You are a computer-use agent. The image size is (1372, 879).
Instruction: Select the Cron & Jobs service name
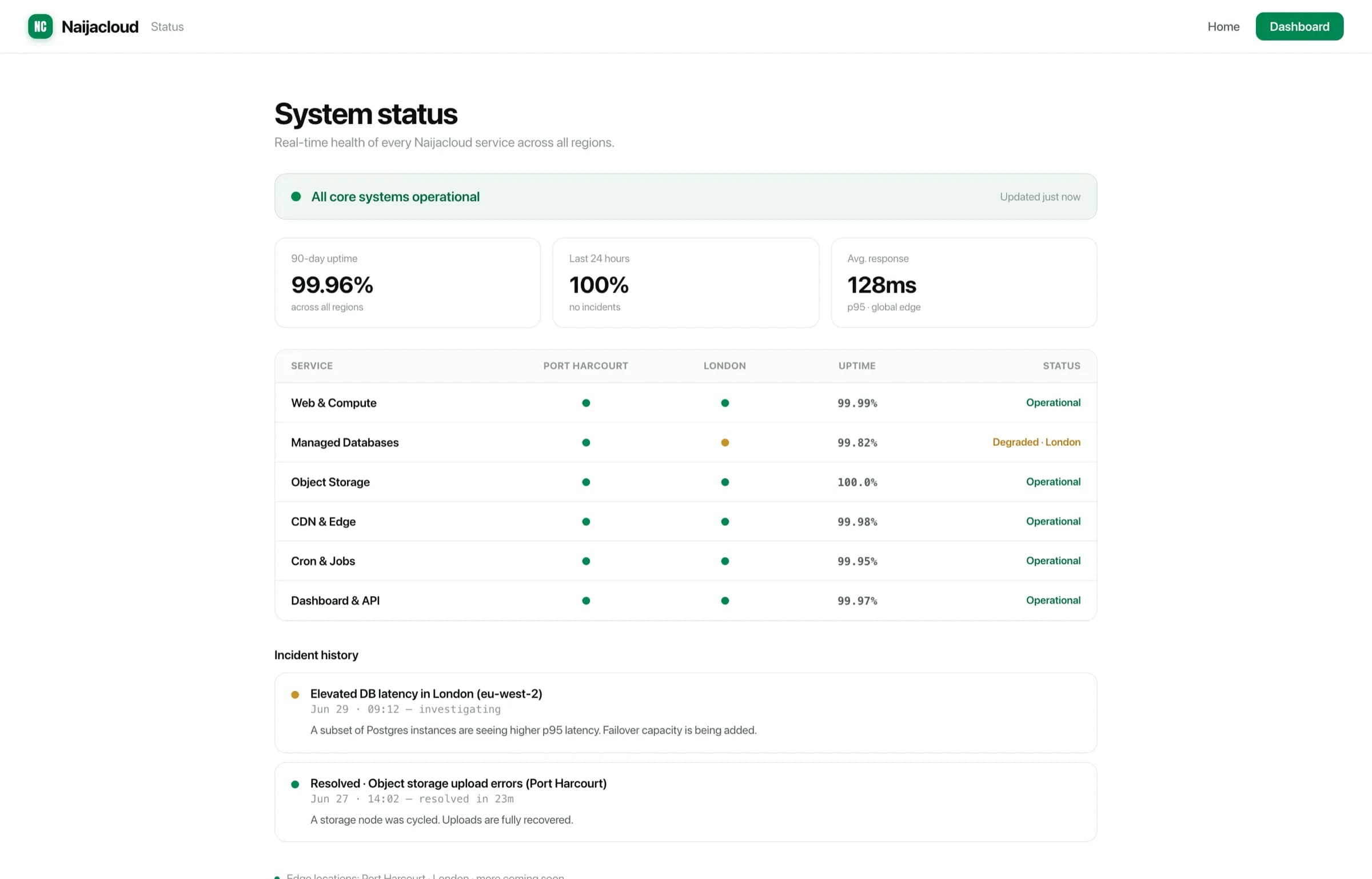coord(323,561)
